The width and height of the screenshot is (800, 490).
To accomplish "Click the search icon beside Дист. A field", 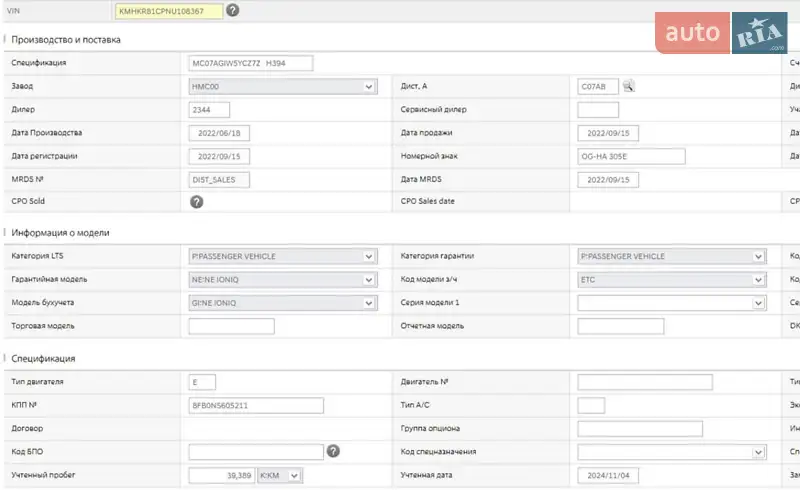I will coord(629,86).
